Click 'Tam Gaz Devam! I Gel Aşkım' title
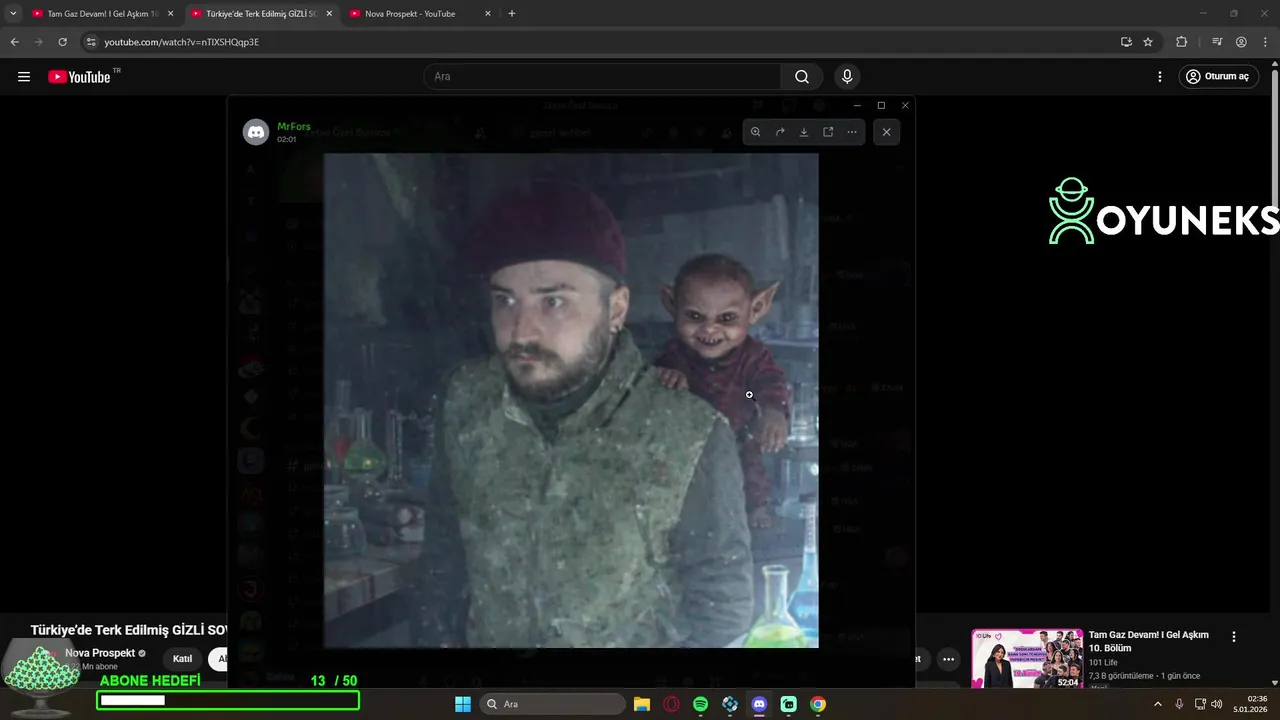This screenshot has height=720, width=1280. [1149, 641]
